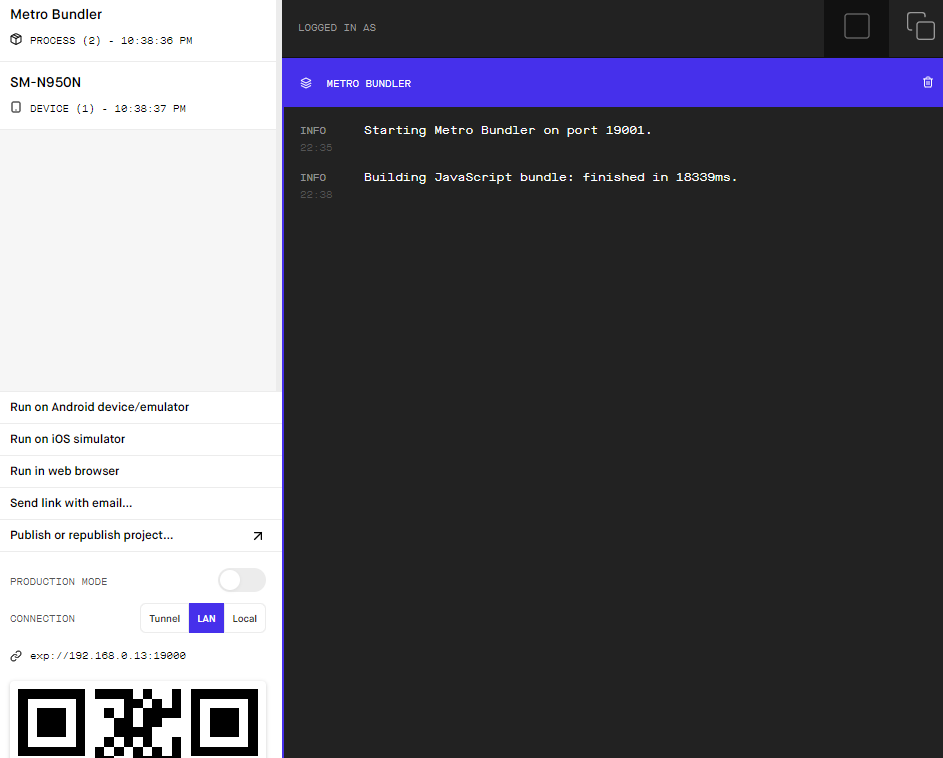Switch to the two-panel layout icon
The height and width of the screenshot is (758, 943).
coord(920,26)
